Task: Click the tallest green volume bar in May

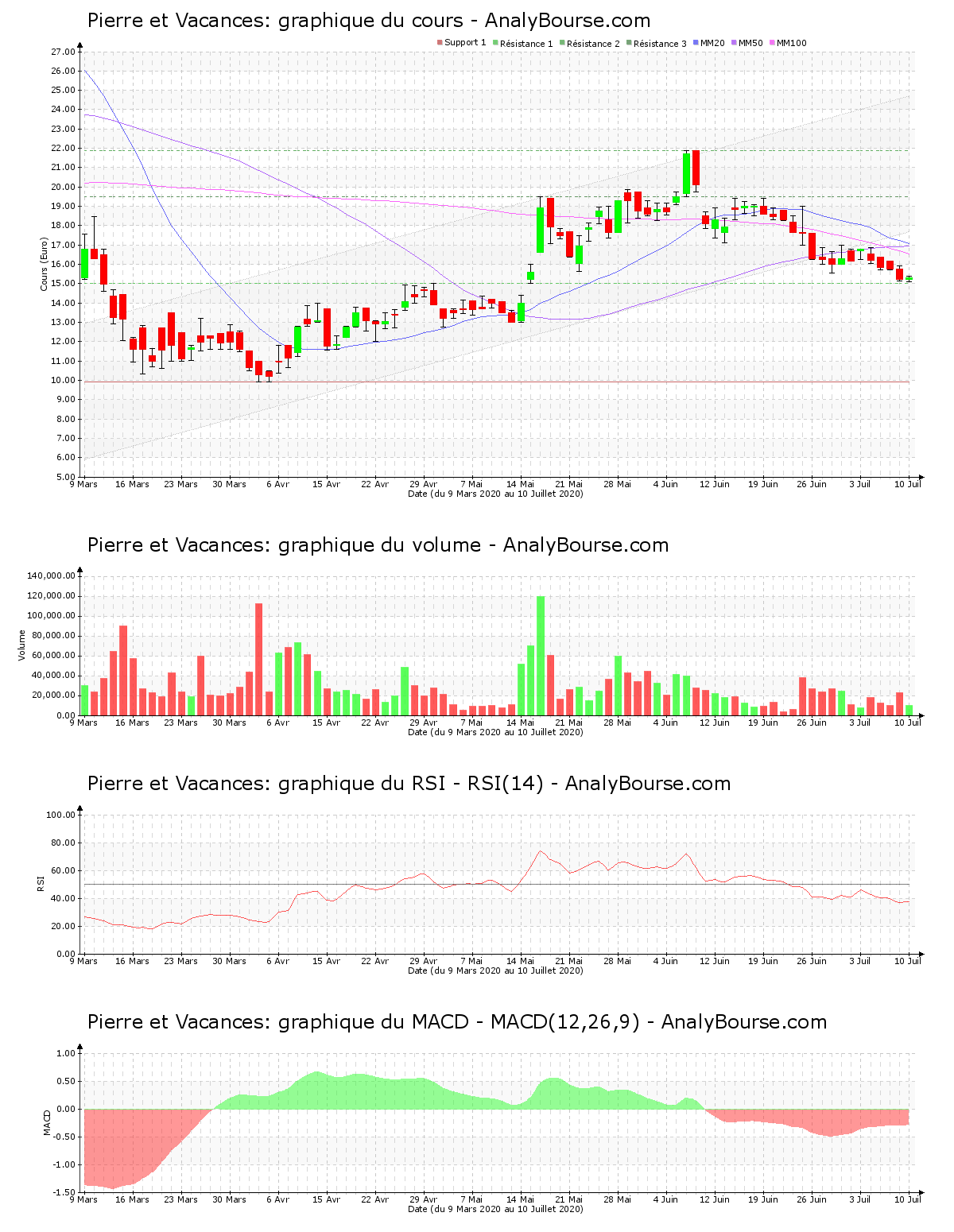Action: [541, 656]
